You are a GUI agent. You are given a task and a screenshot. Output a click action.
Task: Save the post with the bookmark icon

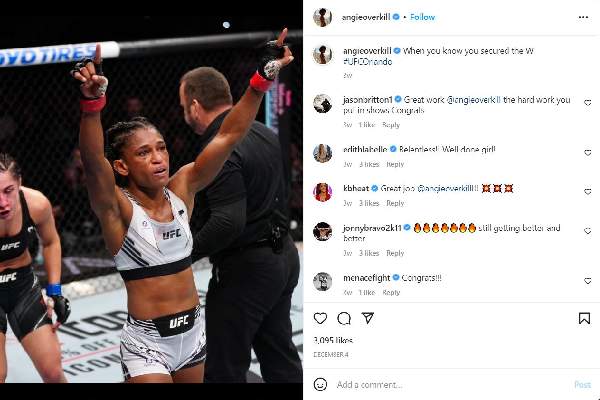[584, 318]
